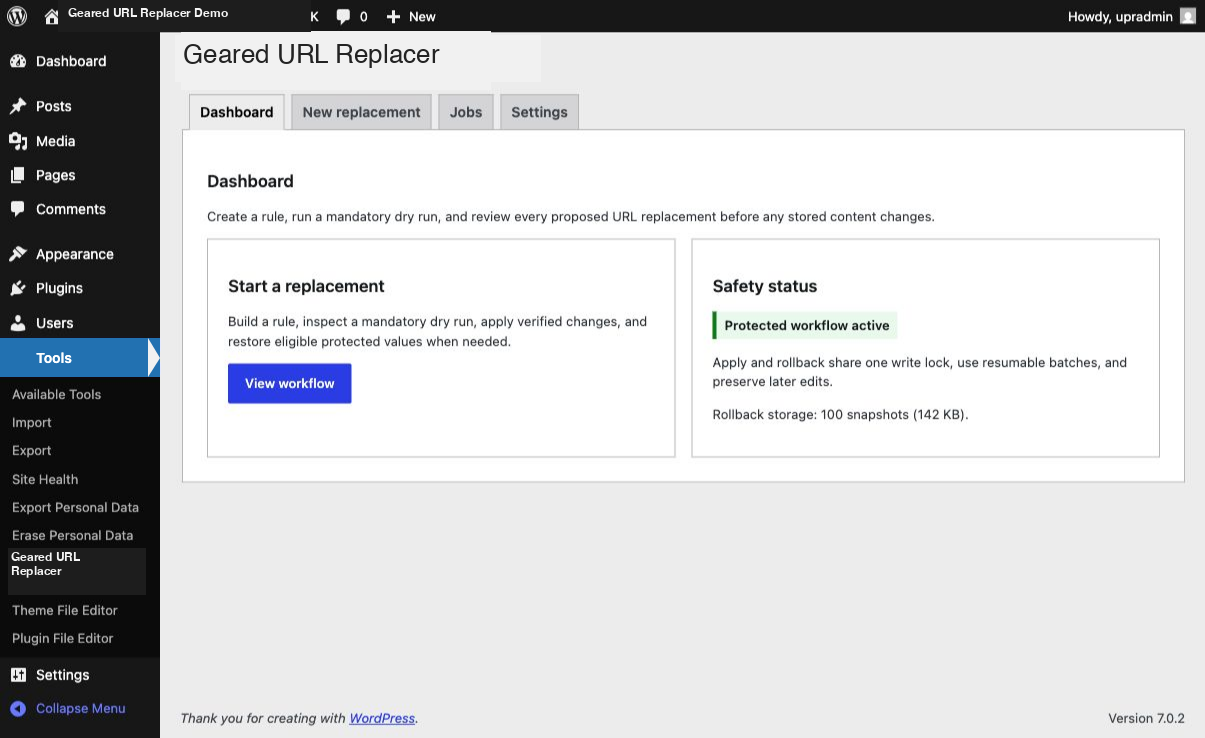This screenshot has width=1205, height=738.
Task: Click the Protected workflow active status badge
Action: click(x=805, y=325)
